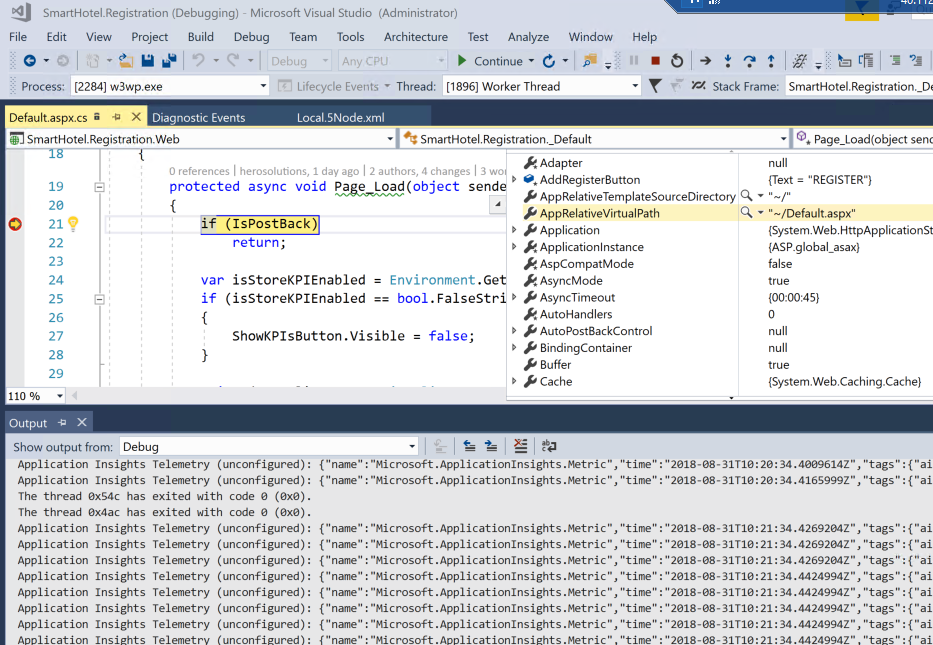Expand the Application property node
Screen dimensions: 933x645
(x=515, y=230)
